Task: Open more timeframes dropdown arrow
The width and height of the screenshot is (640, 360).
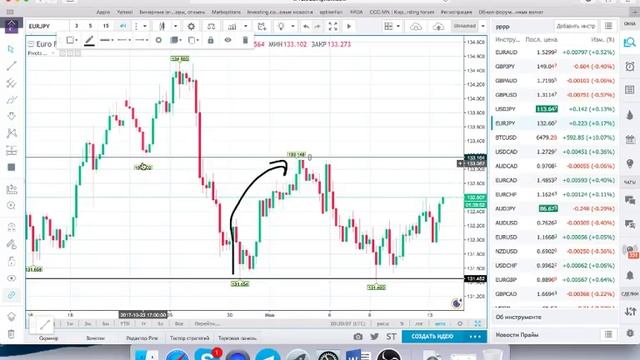Action: click(144, 27)
